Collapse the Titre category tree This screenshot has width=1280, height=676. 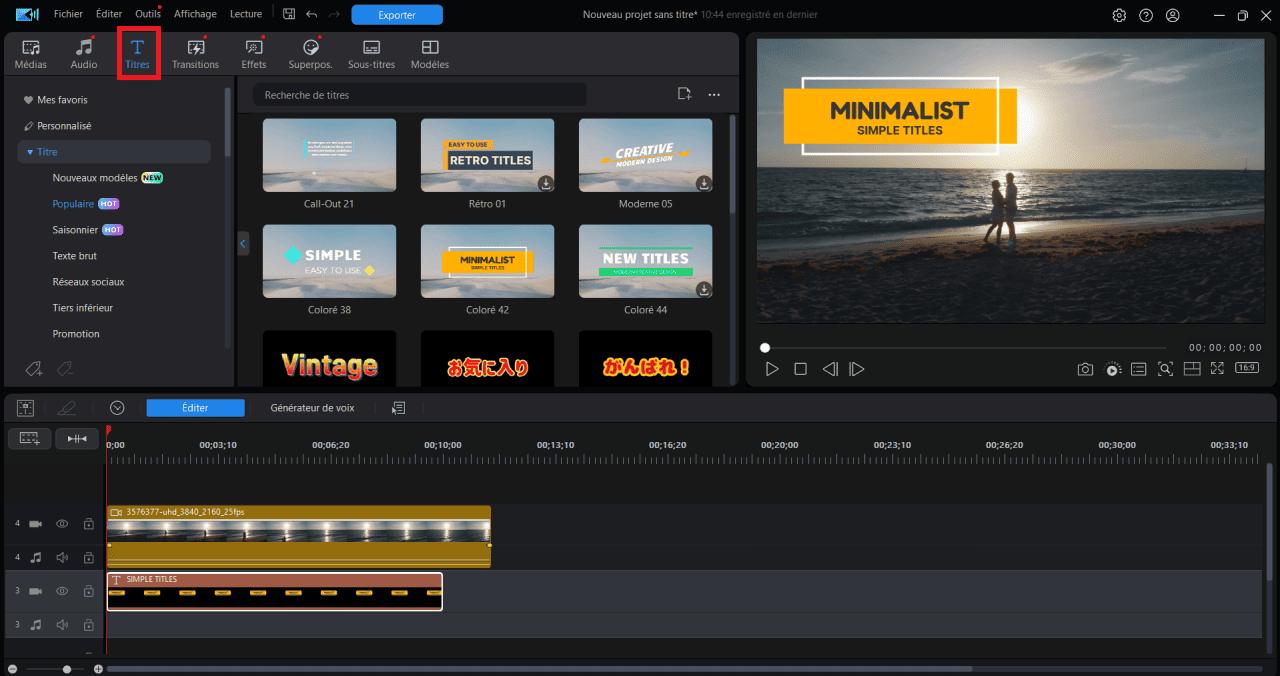(30, 152)
